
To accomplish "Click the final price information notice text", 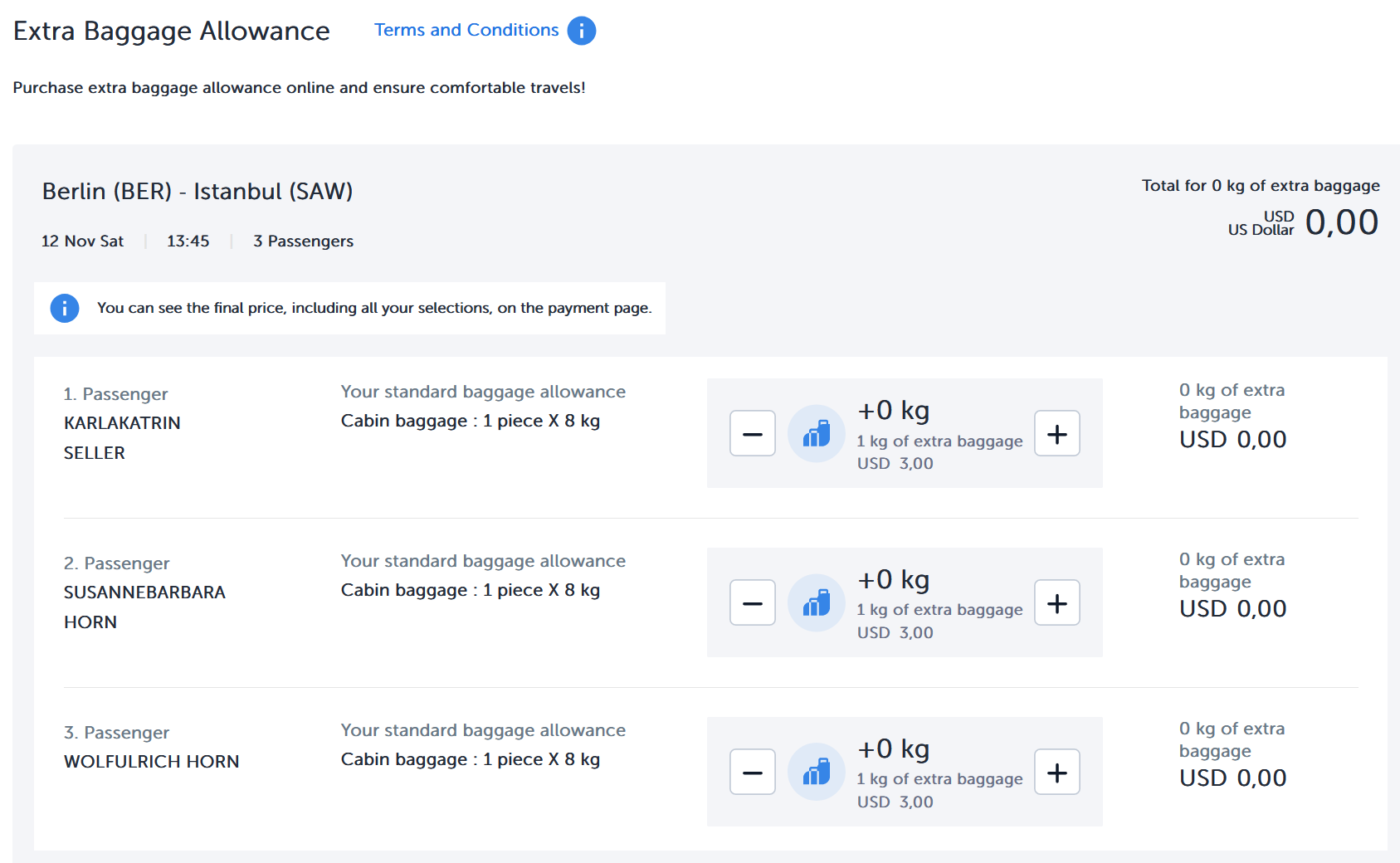I will (374, 308).
